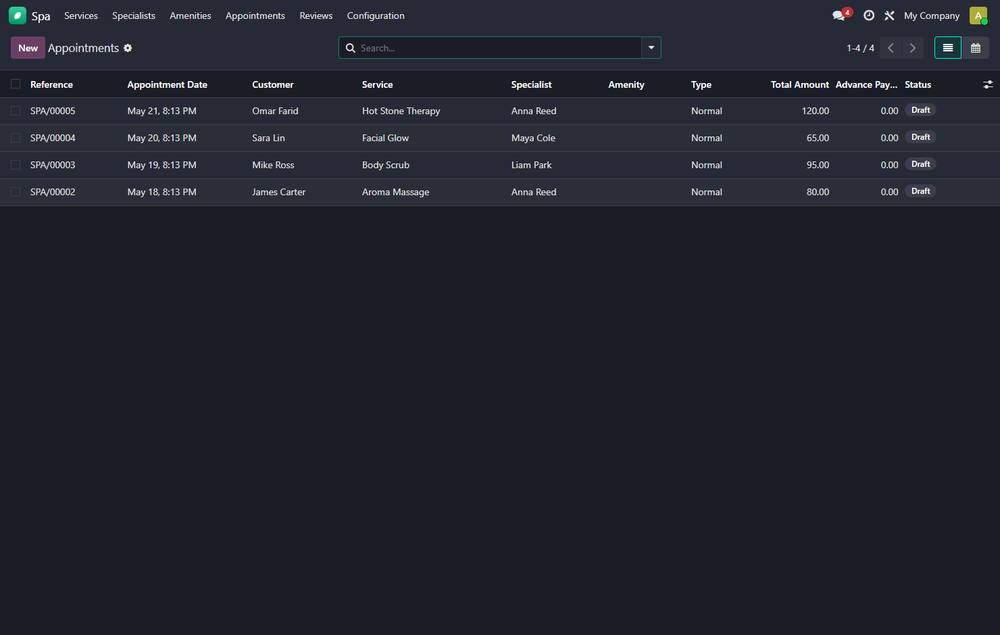Click specialist Liam Park
Screen dimensions: 1000x635
point(531,164)
